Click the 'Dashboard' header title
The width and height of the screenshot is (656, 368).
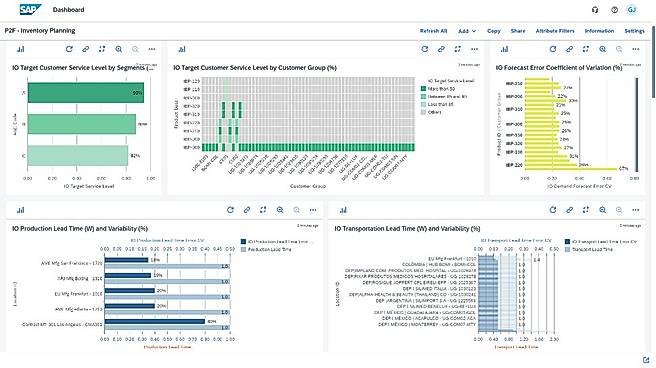(69, 10)
